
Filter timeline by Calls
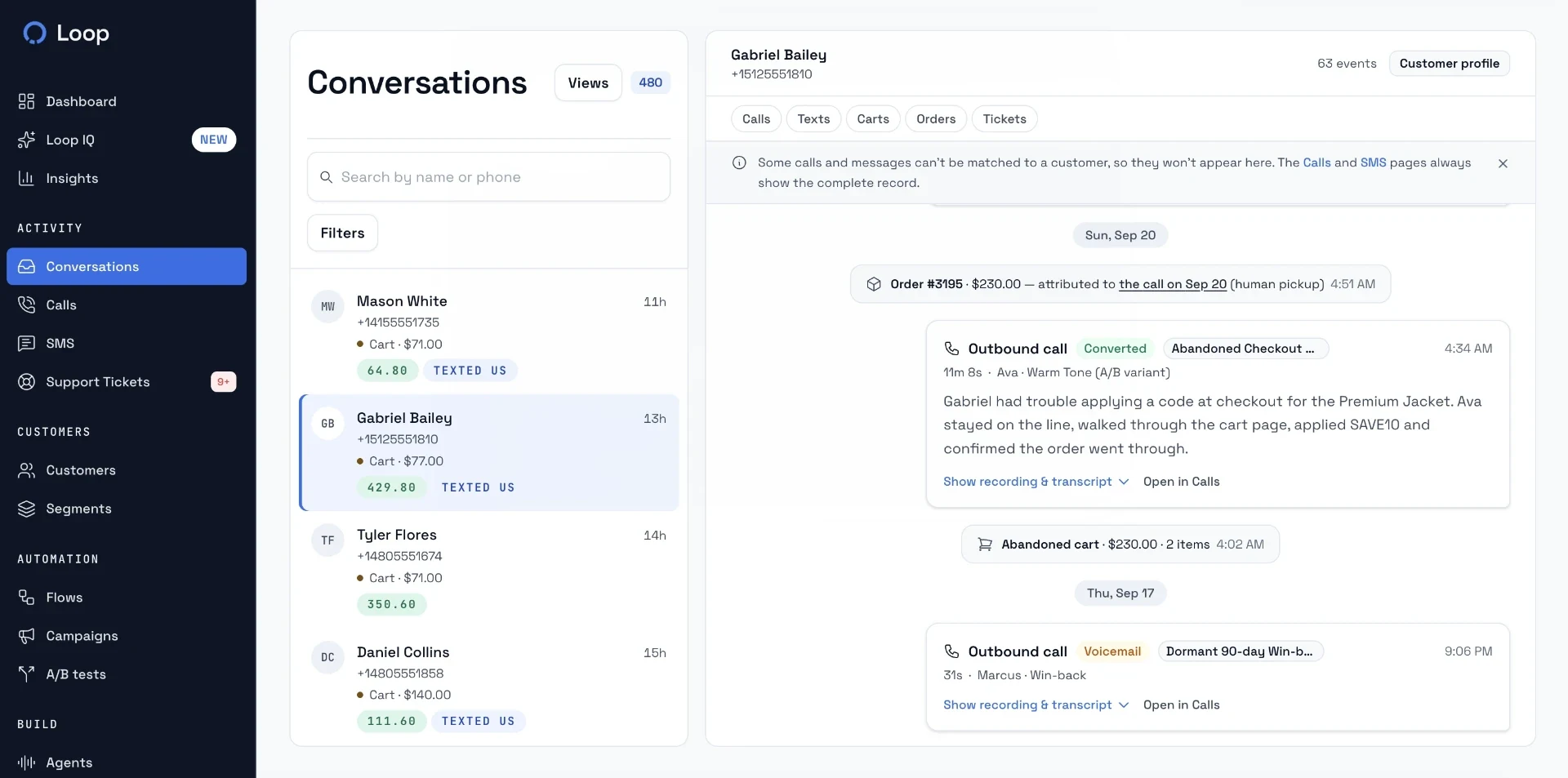tap(756, 119)
